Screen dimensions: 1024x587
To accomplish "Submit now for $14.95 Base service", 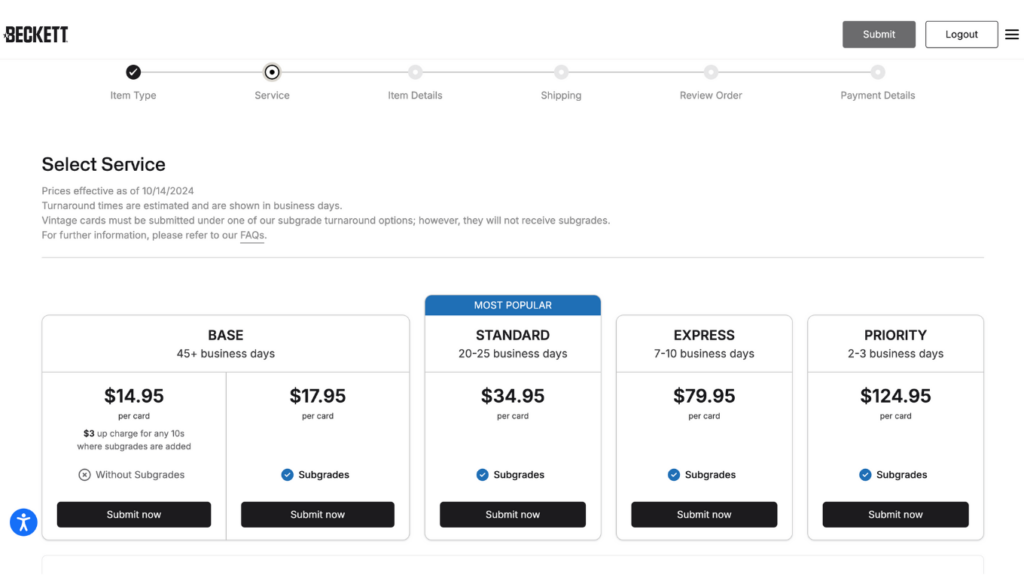I will [x=134, y=515].
